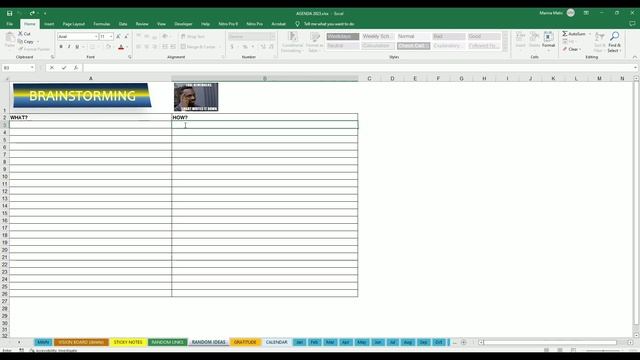Click the horizontal scrollbar at bottom
640x360 pixels.
pyautogui.click(x=550, y=342)
